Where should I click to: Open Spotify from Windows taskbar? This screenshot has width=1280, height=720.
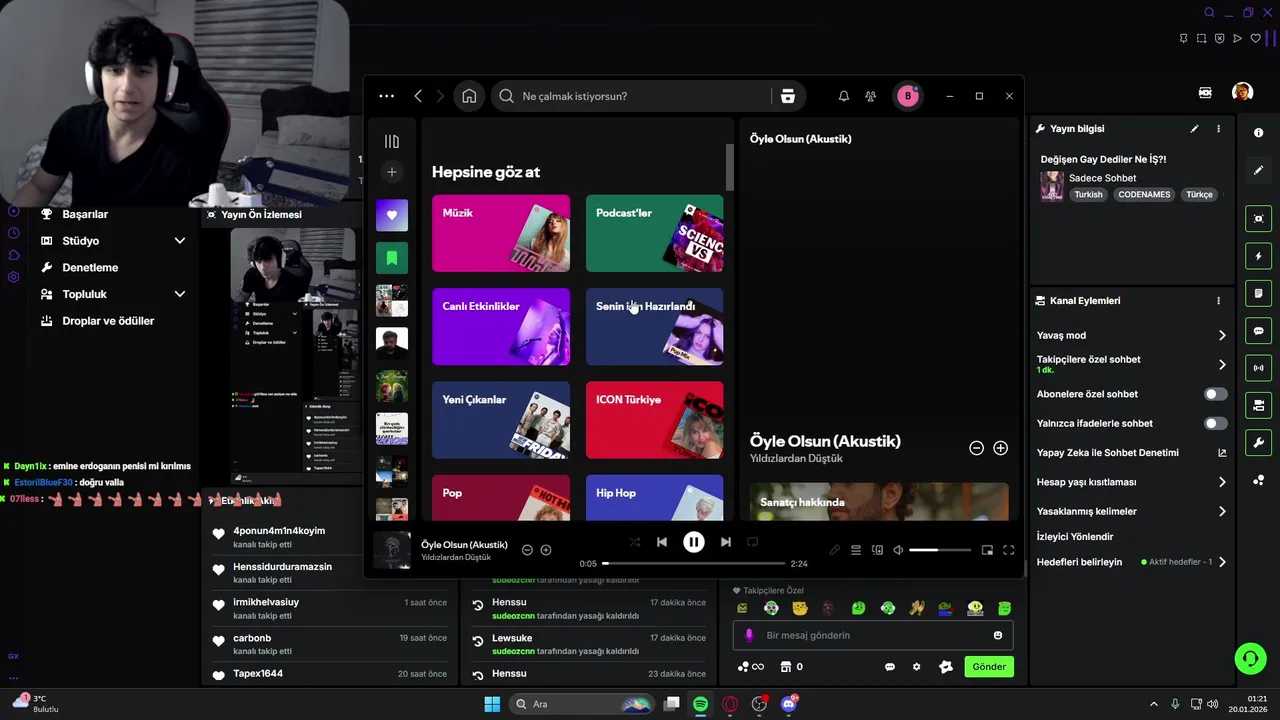coord(701,704)
